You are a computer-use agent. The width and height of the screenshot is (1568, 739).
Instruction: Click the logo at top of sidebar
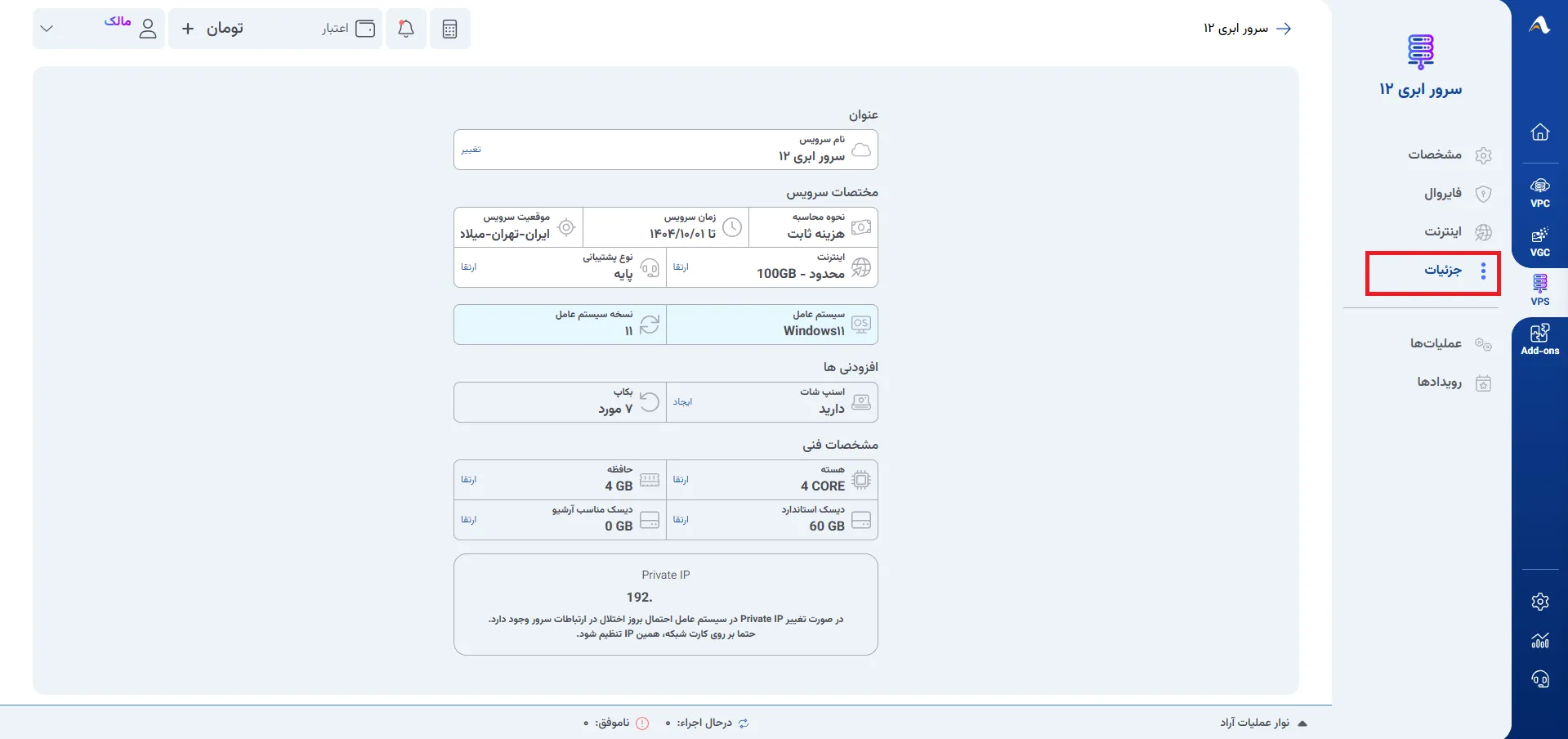tap(1539, 25)
